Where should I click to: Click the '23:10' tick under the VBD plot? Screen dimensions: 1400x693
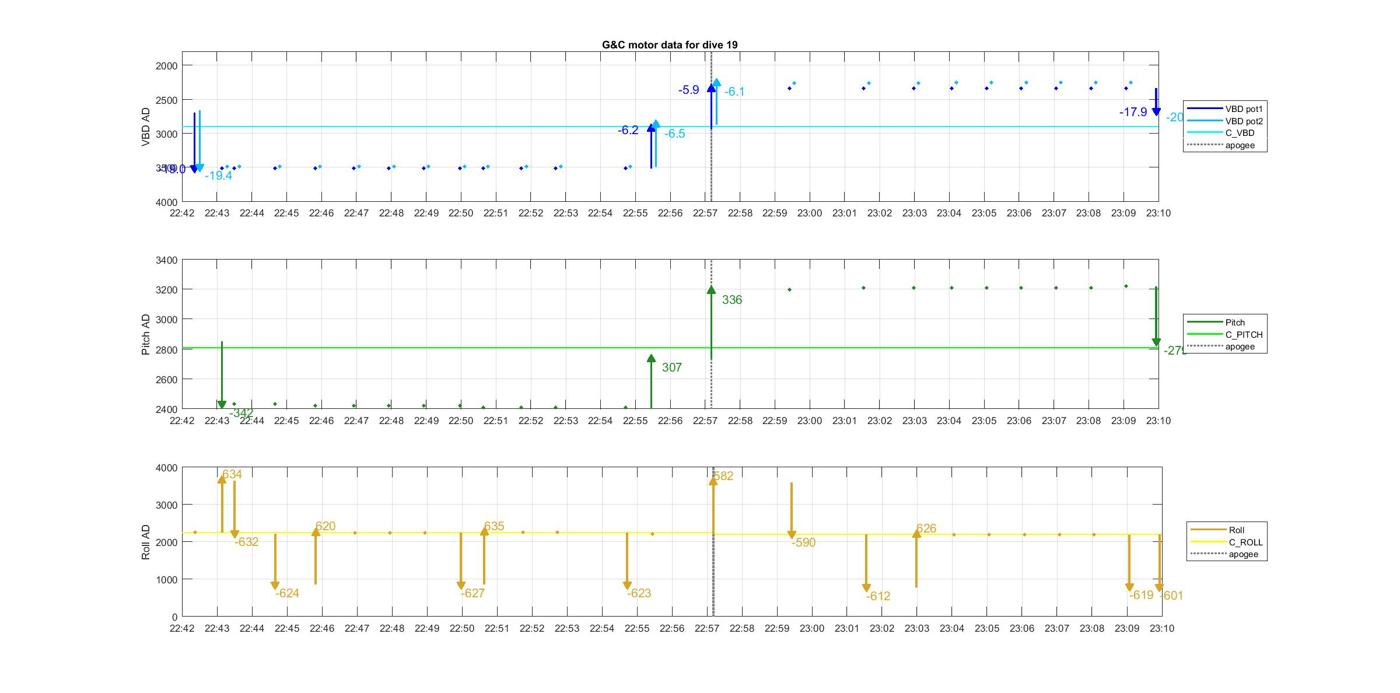point(1159,213)
